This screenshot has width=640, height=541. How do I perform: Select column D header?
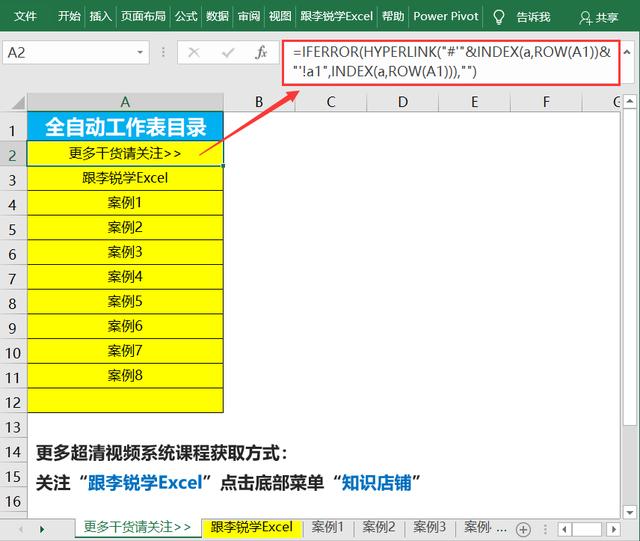(x=402, y=102)
